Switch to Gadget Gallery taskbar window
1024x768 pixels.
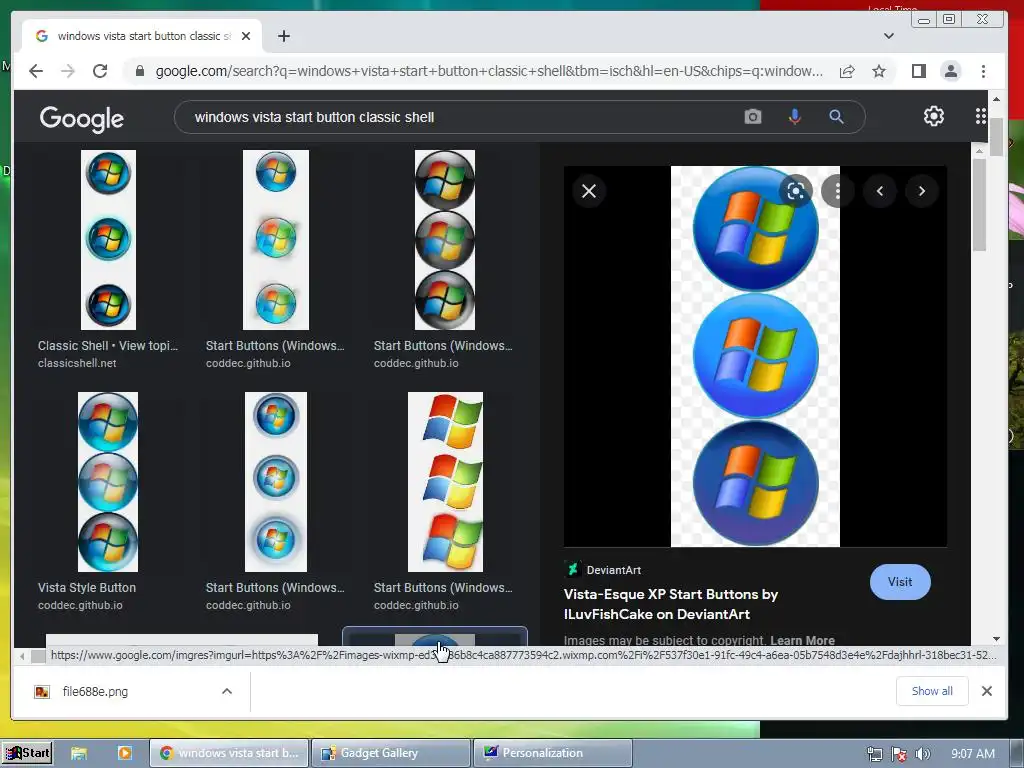pyautogui.click(x=391, y=753)
